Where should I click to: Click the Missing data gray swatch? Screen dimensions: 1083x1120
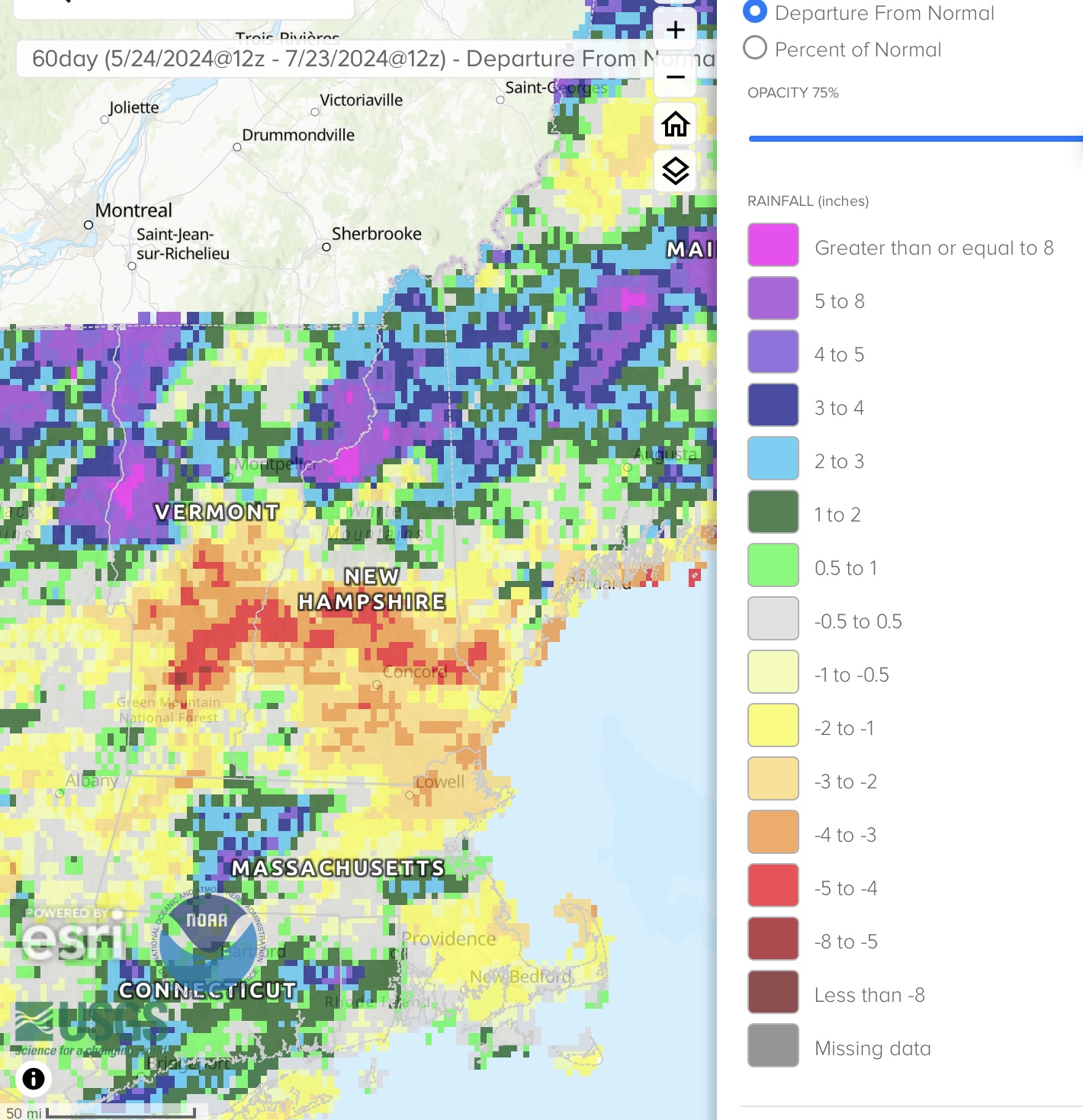click(773, 1045)
